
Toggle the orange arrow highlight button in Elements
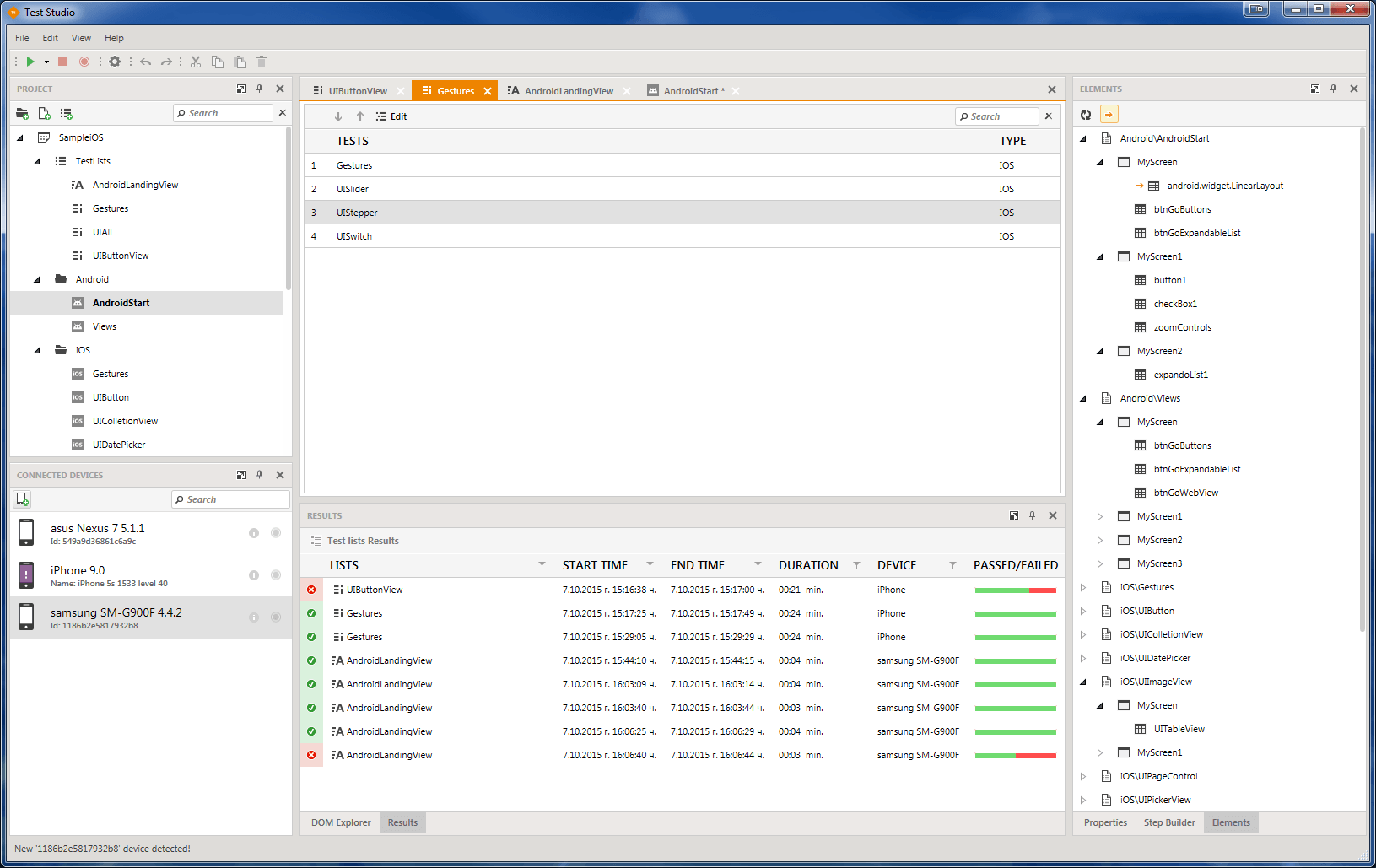point(1109,115)
